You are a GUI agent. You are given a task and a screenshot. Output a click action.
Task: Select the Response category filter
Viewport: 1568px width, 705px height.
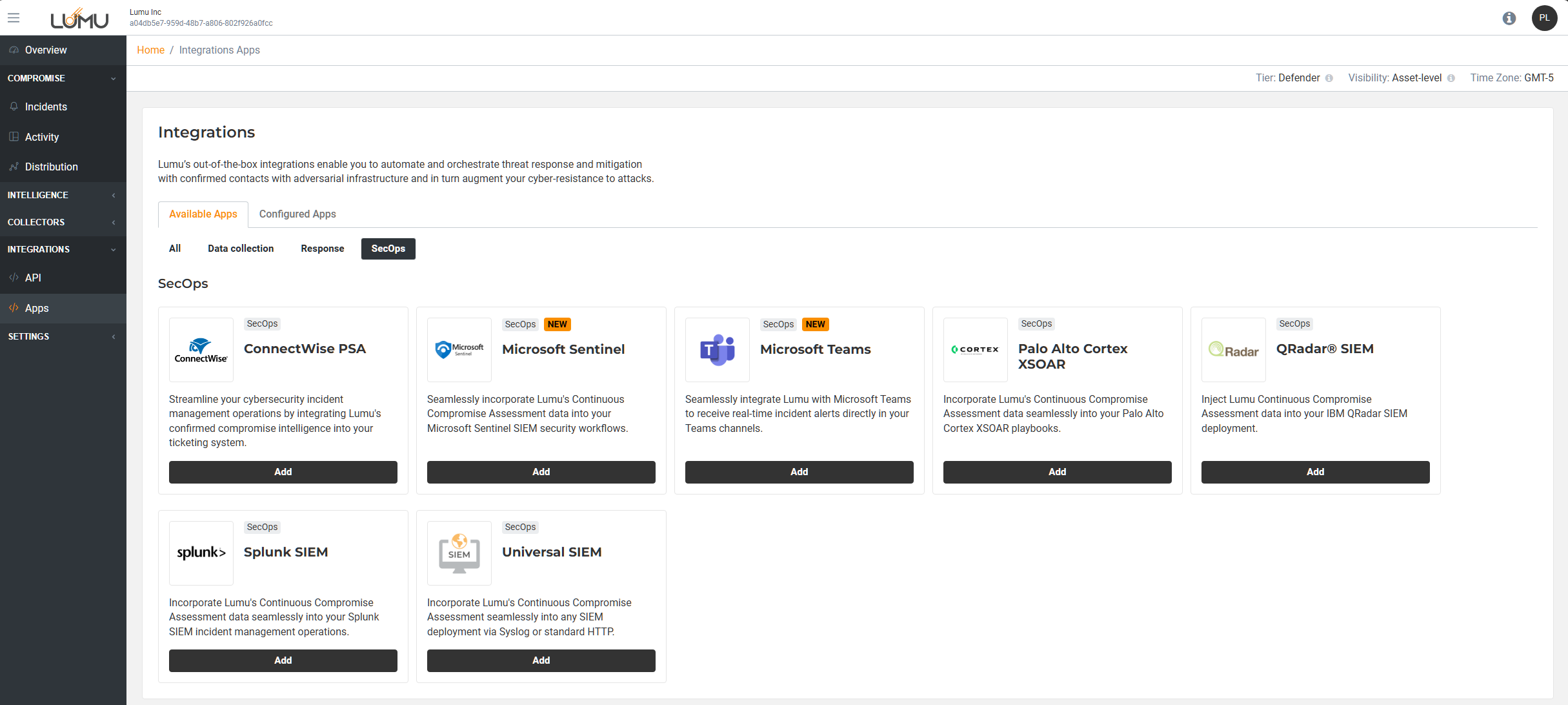(x=322, y=249)
